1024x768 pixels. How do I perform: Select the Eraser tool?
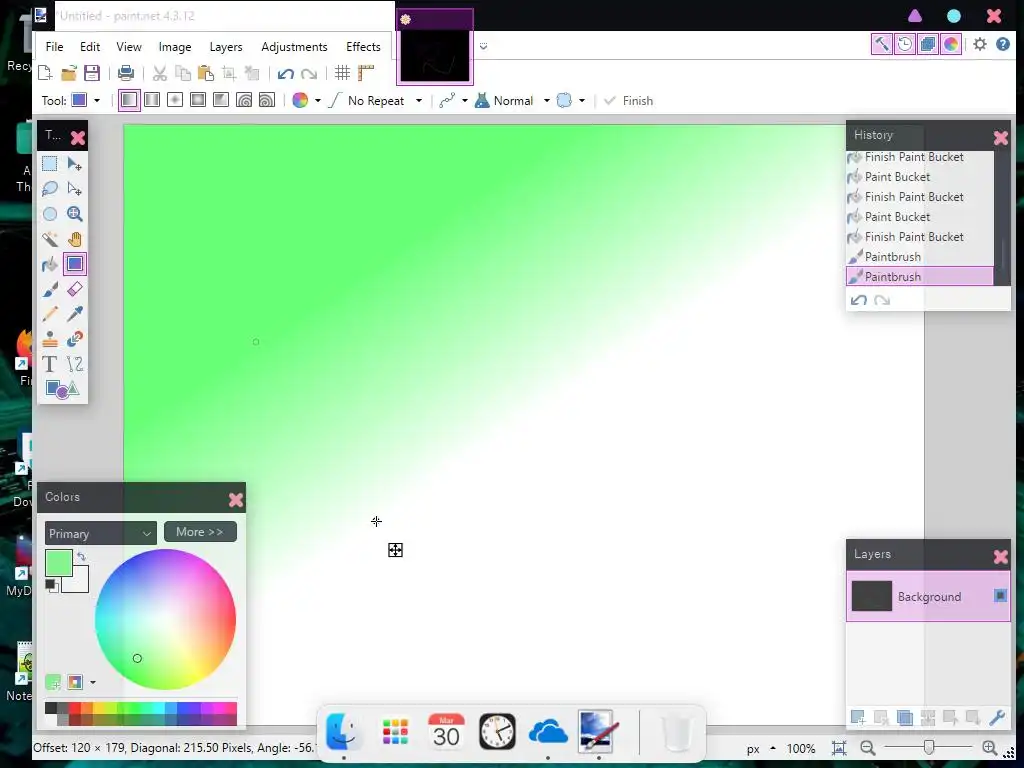(x=74, y=289)
